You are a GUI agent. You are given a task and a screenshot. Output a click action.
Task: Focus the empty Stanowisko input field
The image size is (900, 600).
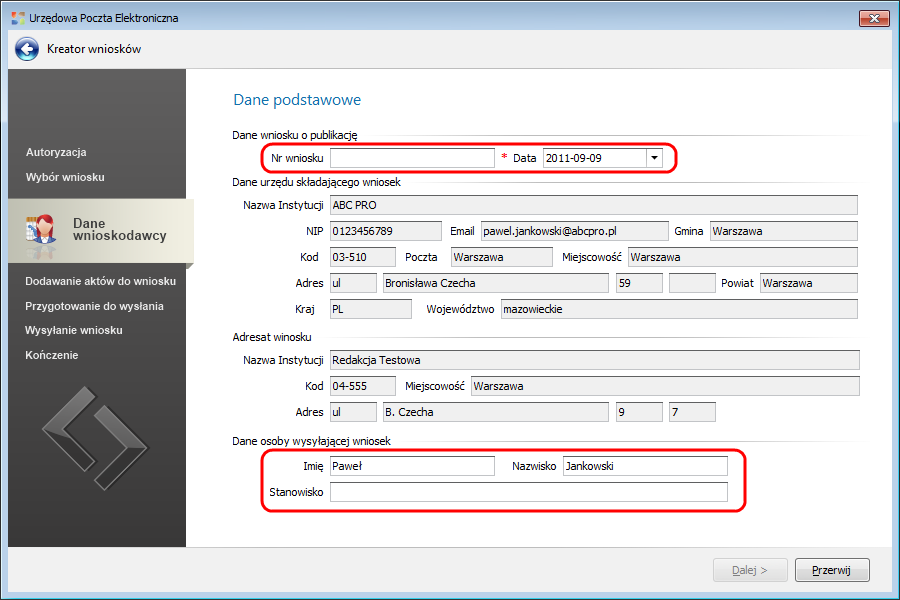click(529, 492)
